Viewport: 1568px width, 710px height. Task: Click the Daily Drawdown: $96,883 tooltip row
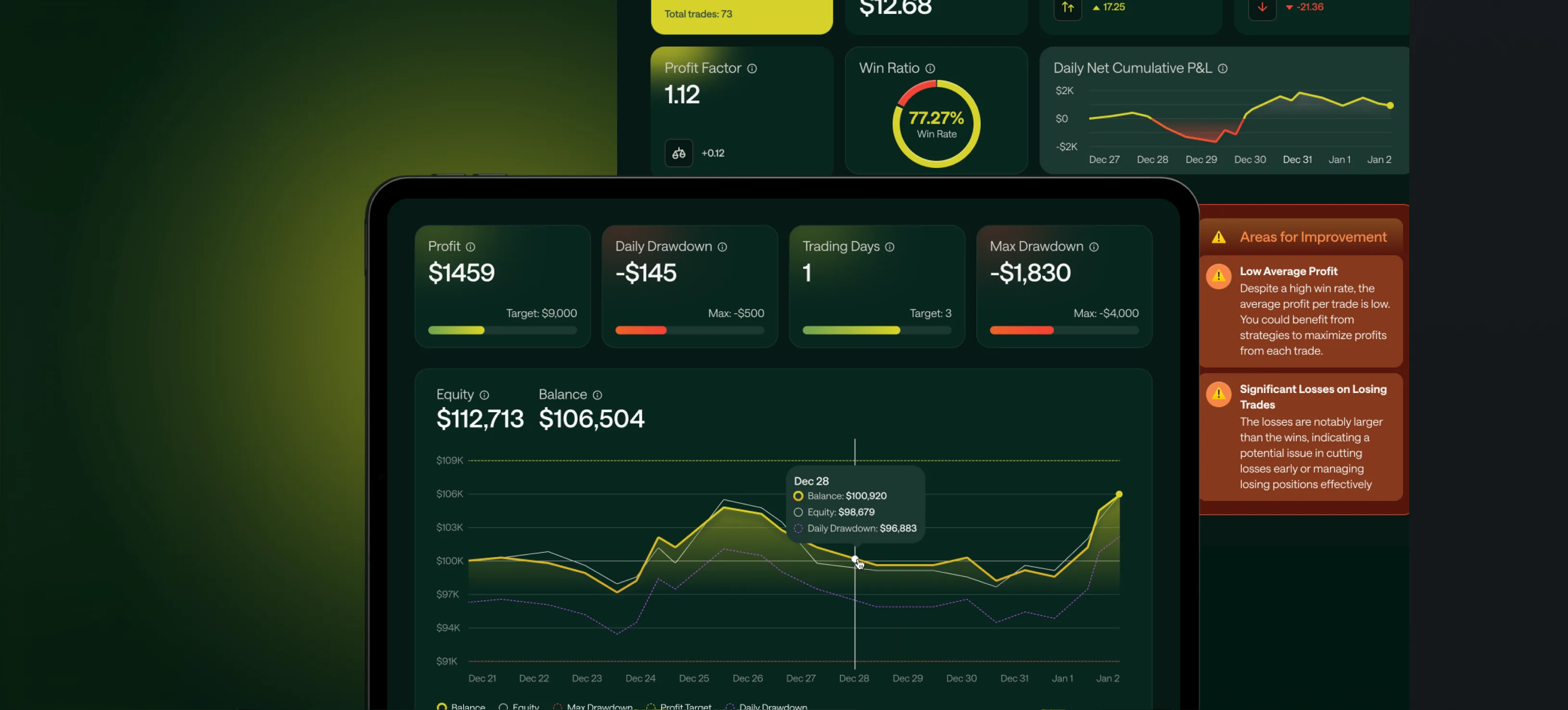point(855,529)
